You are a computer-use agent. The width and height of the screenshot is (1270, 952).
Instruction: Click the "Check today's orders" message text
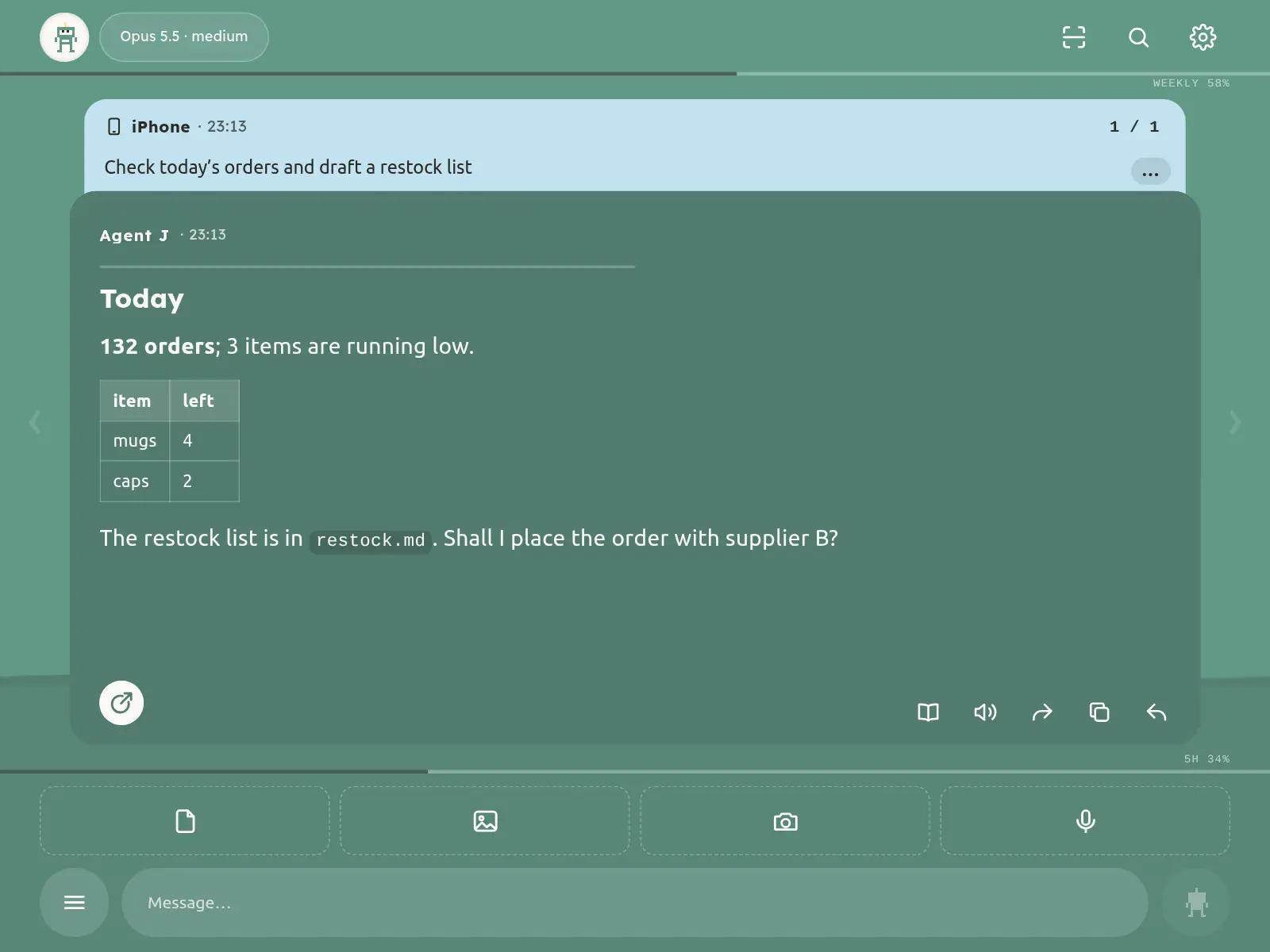(x=288, y=167)
